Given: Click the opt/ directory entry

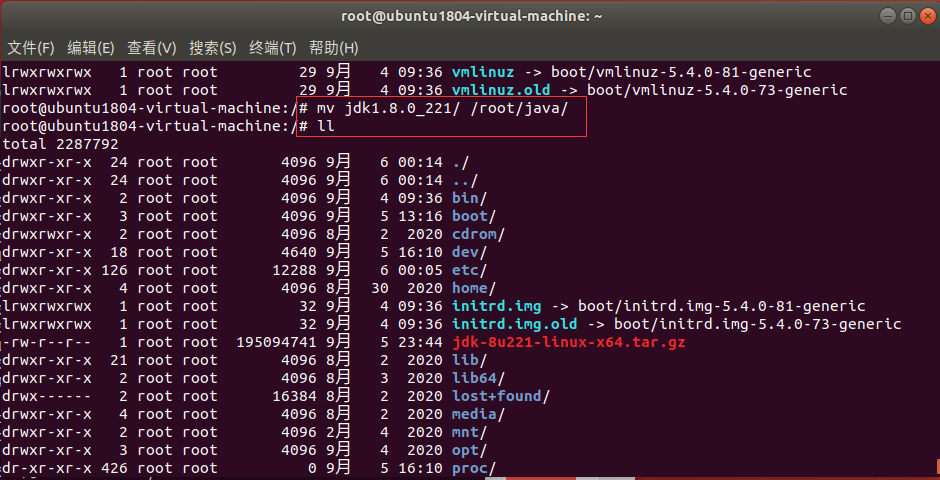Looking at the screenshot, I should [469, 450].
